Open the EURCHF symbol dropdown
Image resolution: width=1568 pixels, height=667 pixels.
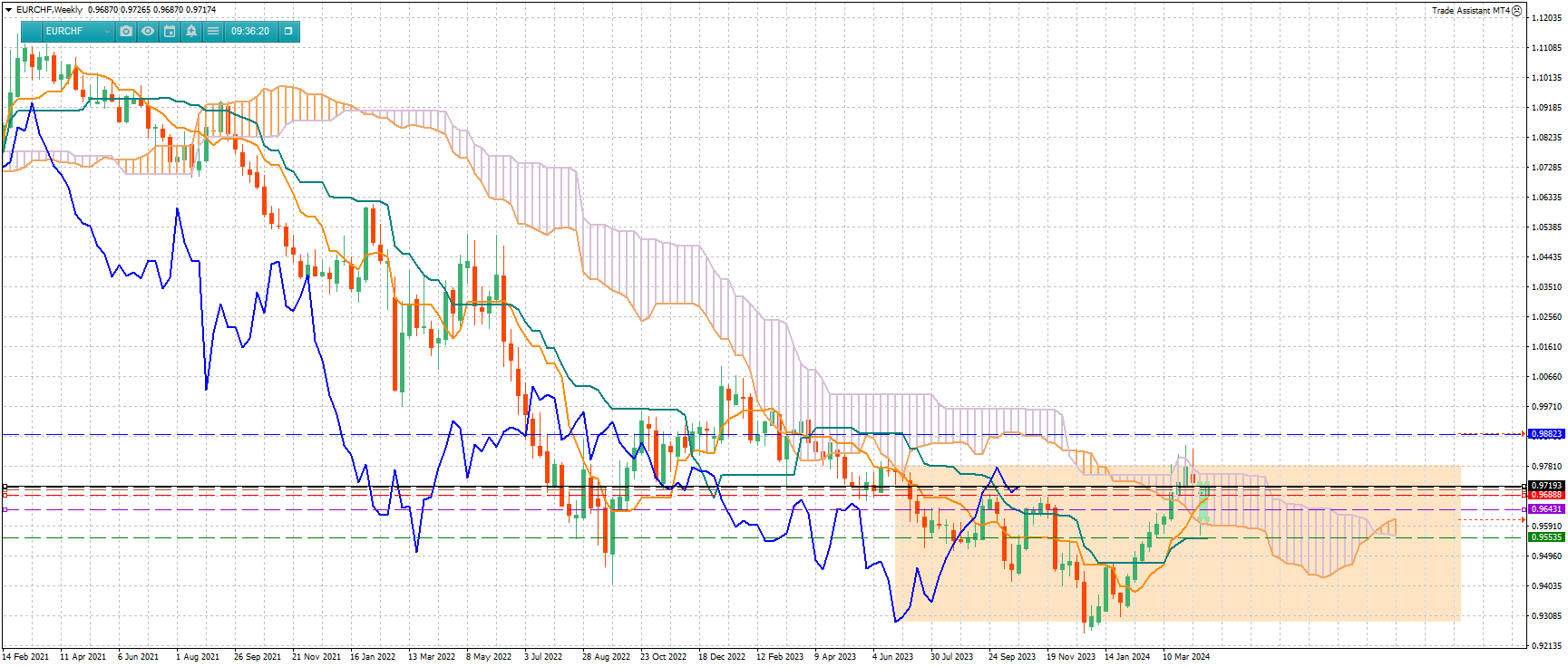[78, 31]
